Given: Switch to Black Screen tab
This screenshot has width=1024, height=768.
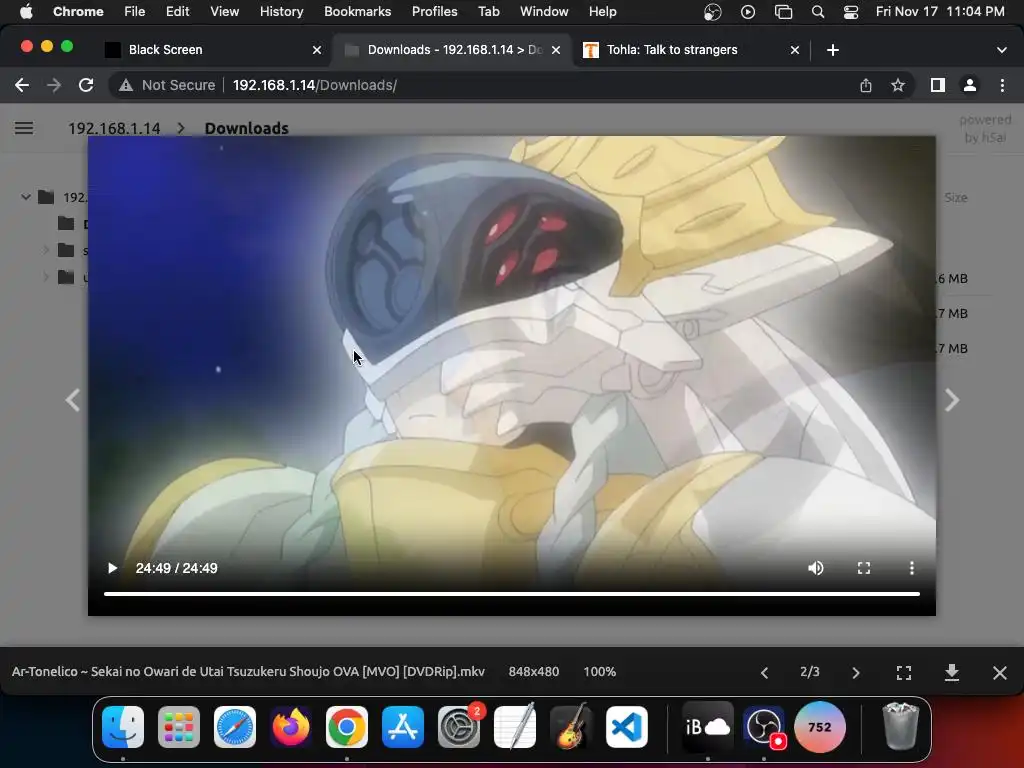Looking at the screenshot, I should (x=211, y=50).
